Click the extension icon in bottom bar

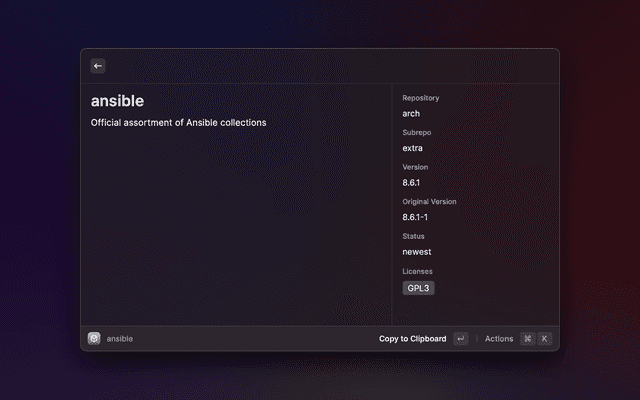tap(94, 339)
